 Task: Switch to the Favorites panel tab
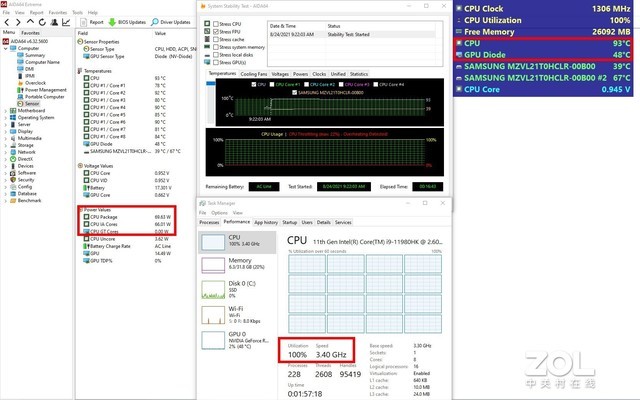(31, 33)
